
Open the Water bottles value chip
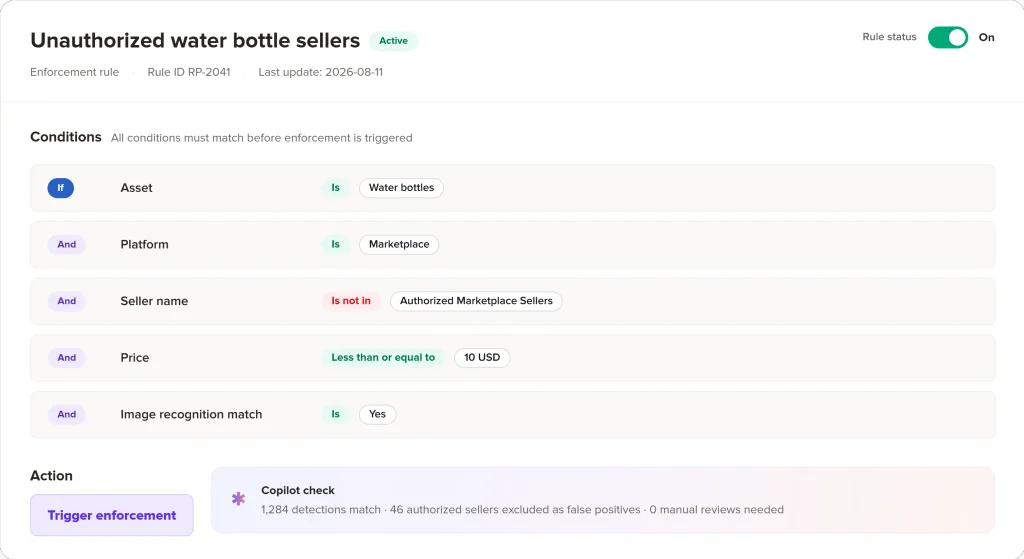401,187
